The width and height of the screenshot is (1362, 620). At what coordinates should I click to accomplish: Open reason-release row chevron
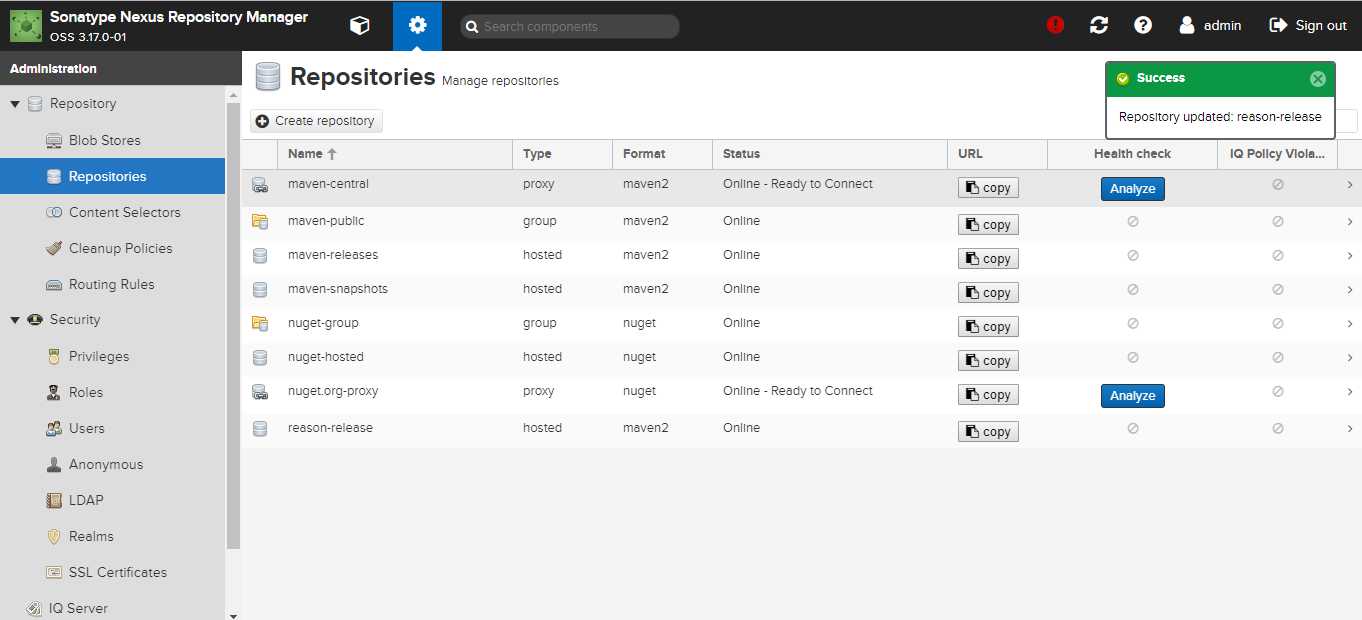tap(1349, 429)
